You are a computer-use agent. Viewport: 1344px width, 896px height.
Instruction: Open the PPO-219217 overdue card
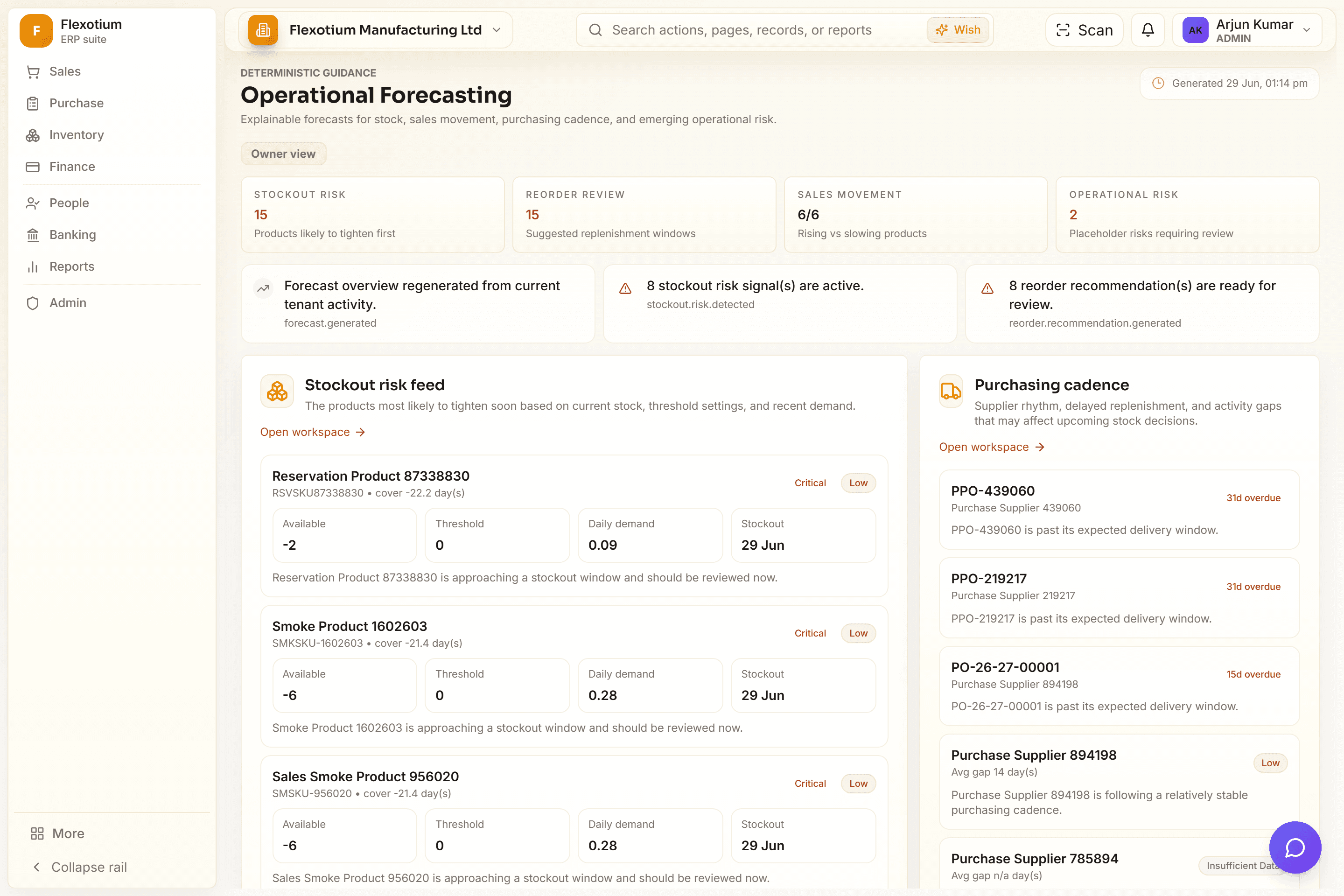(1119, 598)
